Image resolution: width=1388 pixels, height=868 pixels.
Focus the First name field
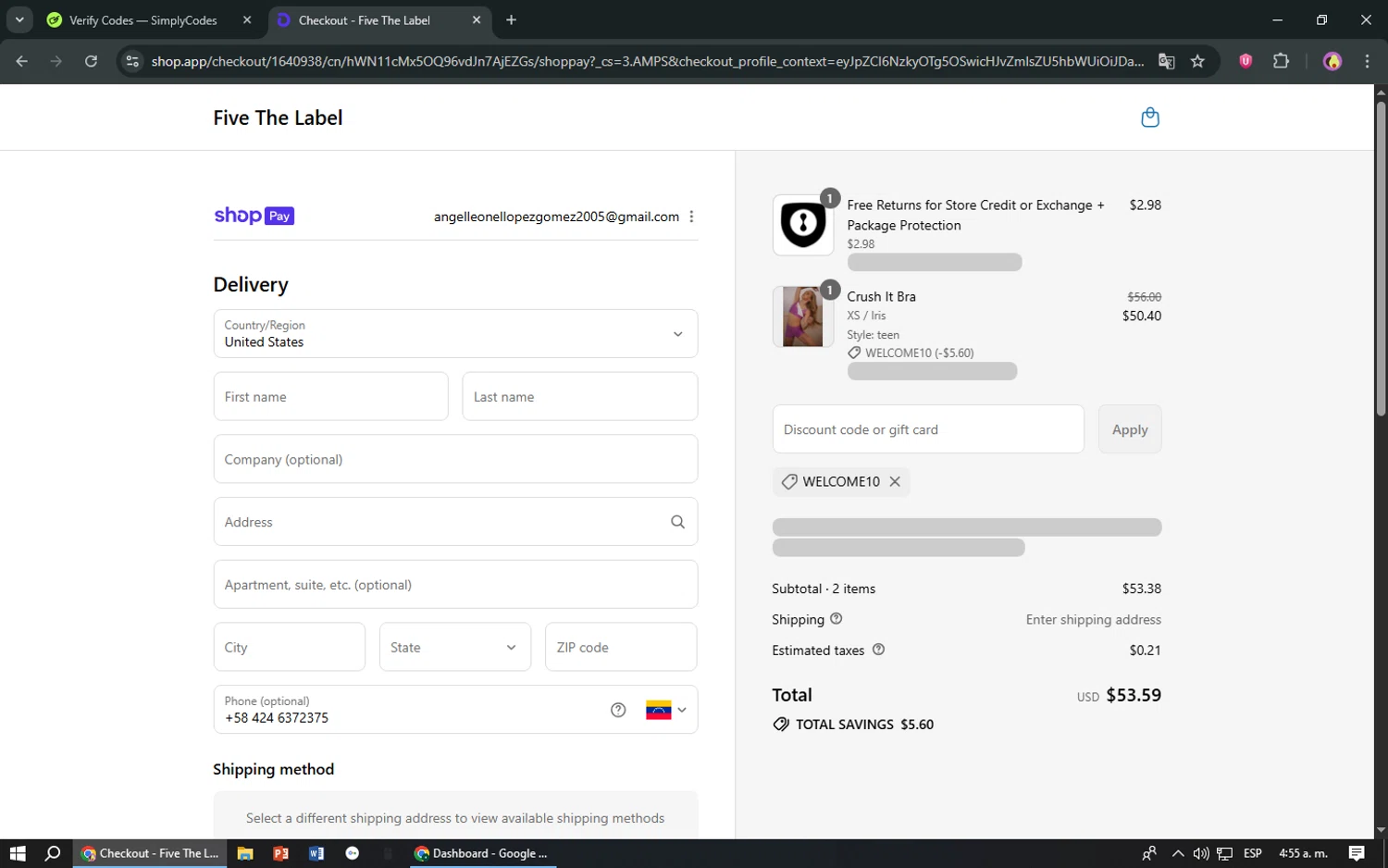click(x=330, y=396)
